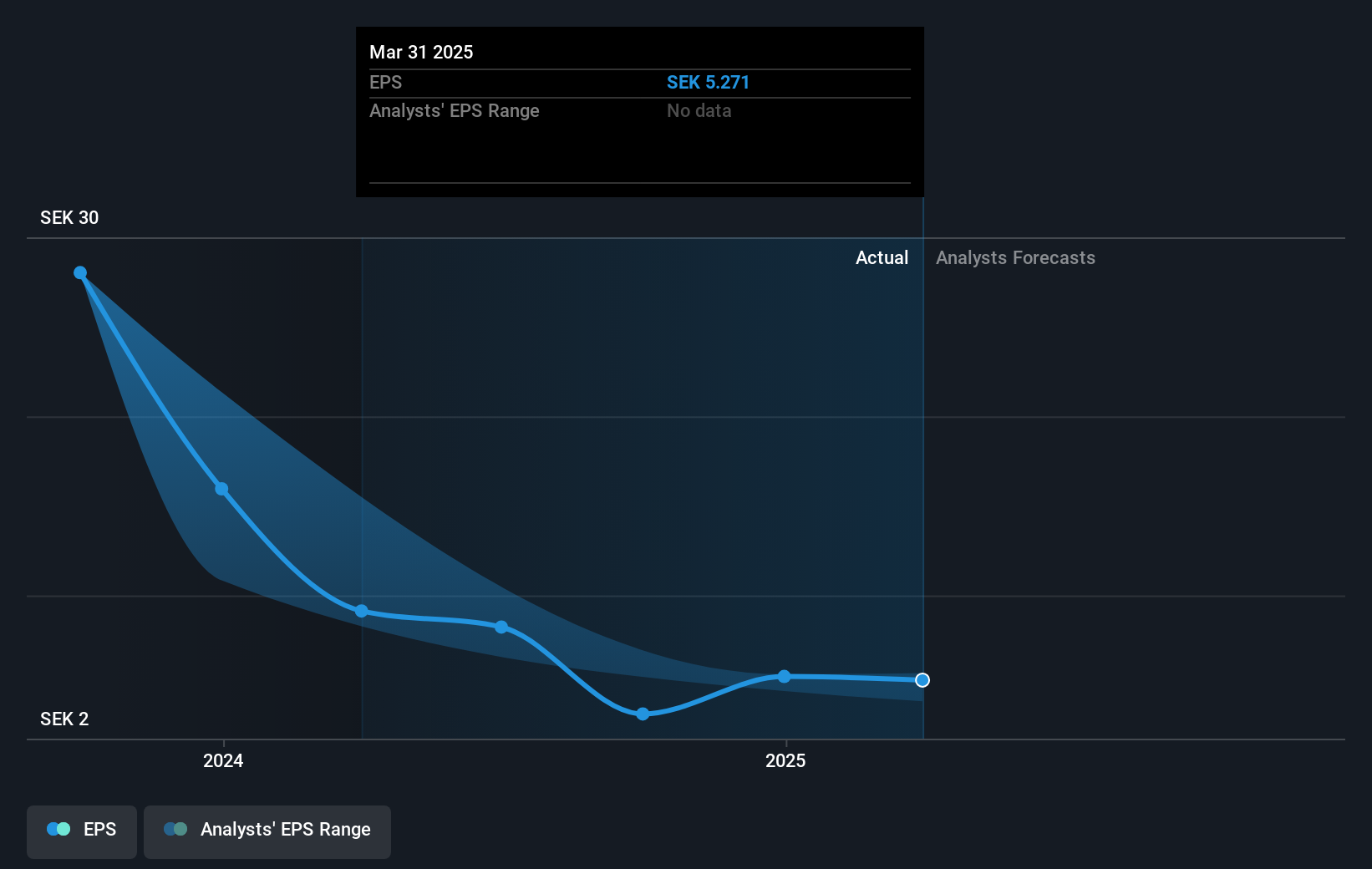Viewport: 1372px width, 869px height.
Task: Click the 'SEK 30' axis label
Action: tap(69, 218)
